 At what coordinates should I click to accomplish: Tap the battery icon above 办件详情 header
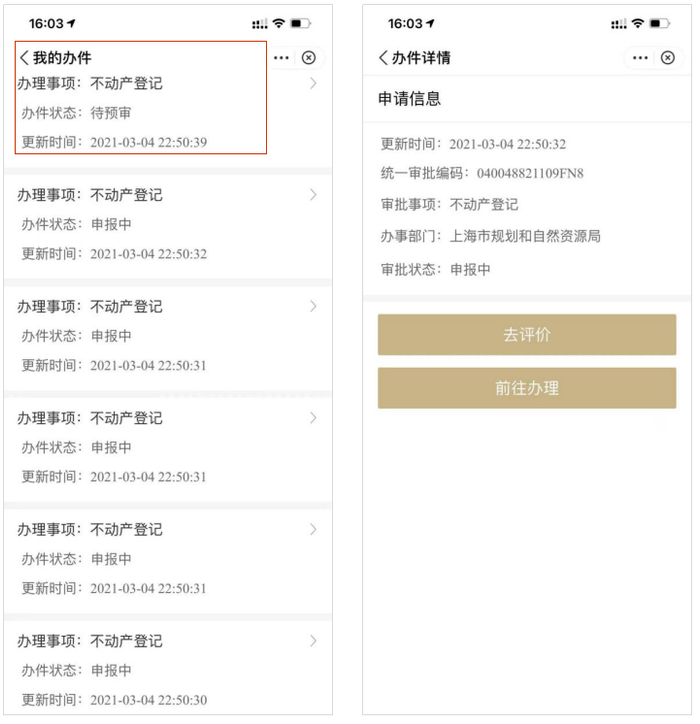659,23
